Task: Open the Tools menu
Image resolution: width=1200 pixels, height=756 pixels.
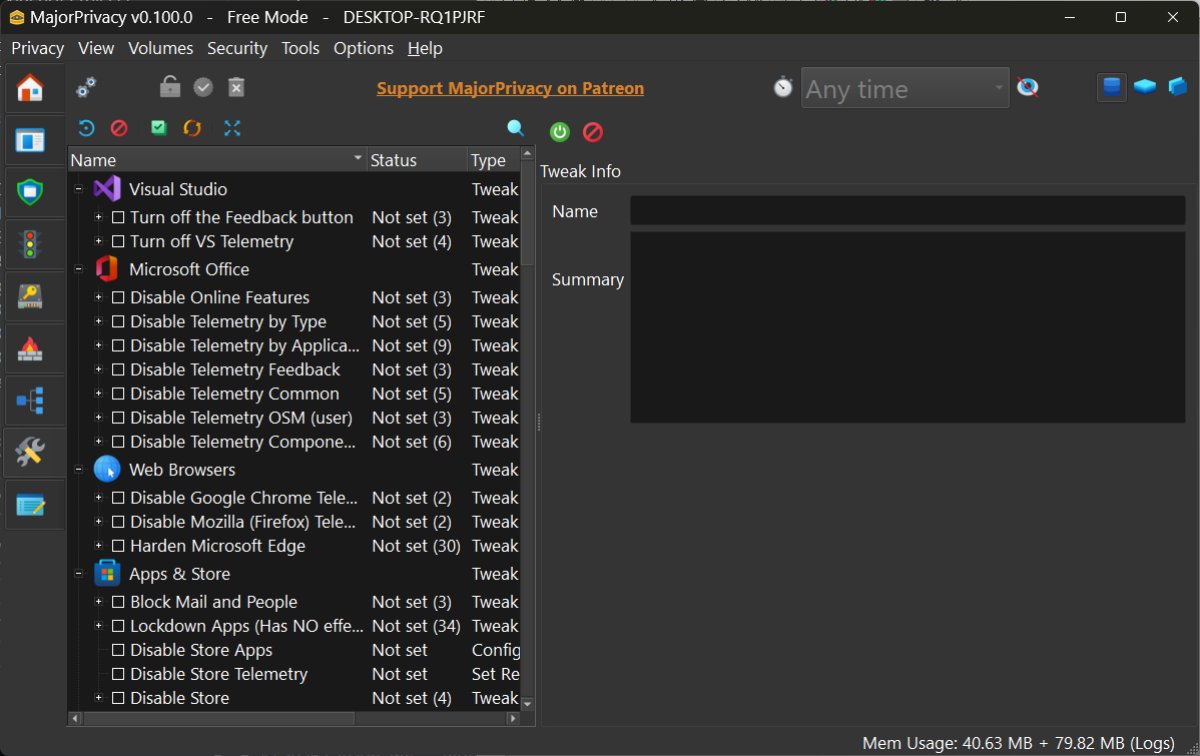Action: tap(300, 48)
